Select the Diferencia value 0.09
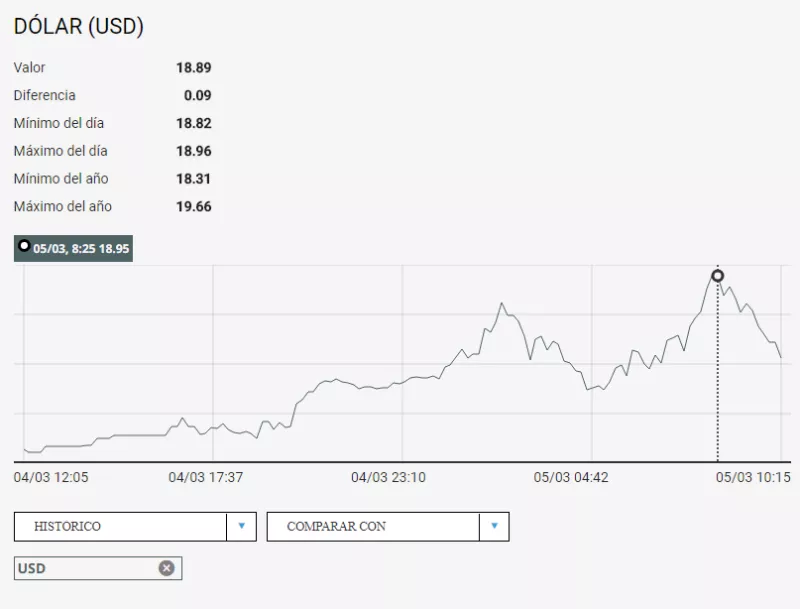This screenshot has height=609, width=800. pos(197,96)
